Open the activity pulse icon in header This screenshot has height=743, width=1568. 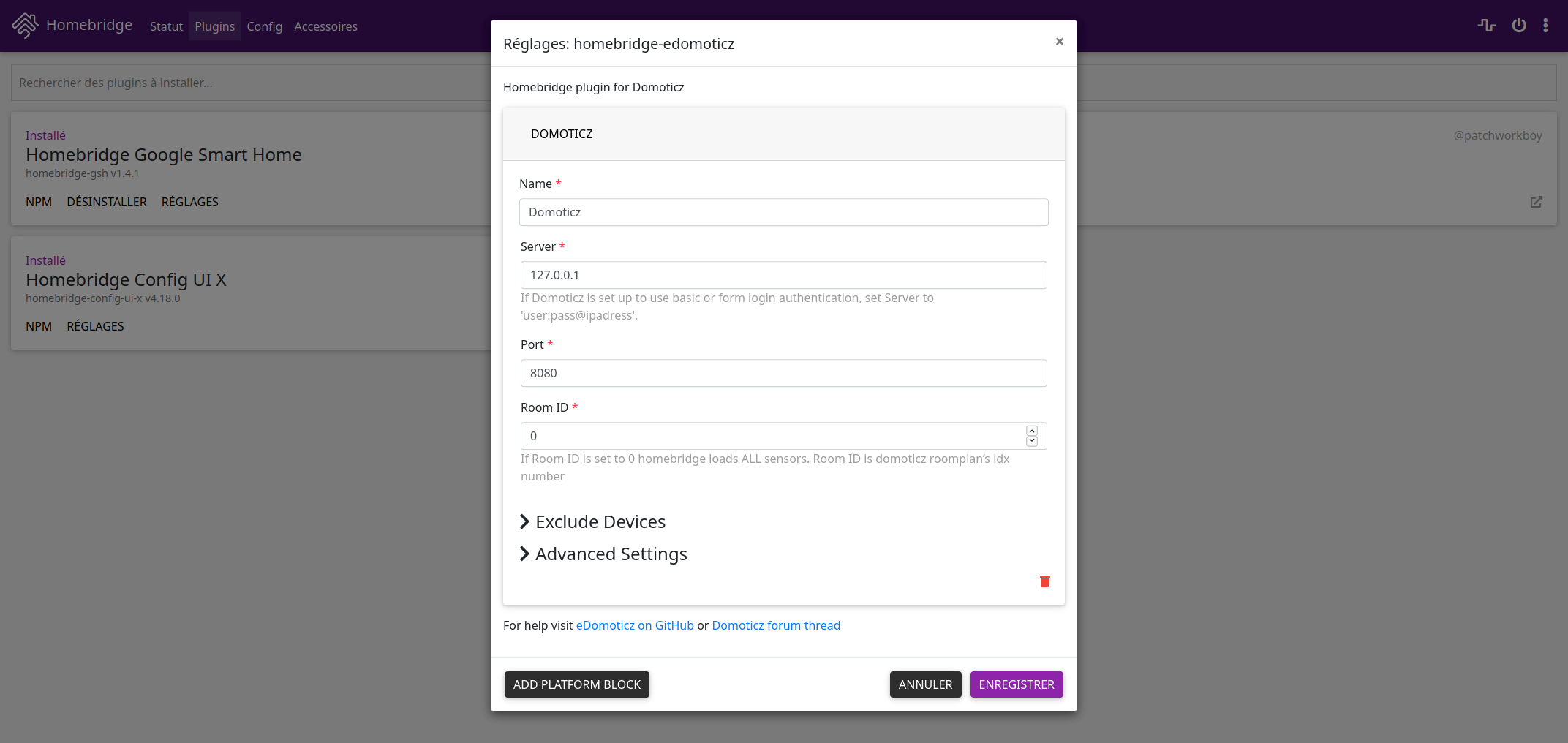(x=1486, y=26)
